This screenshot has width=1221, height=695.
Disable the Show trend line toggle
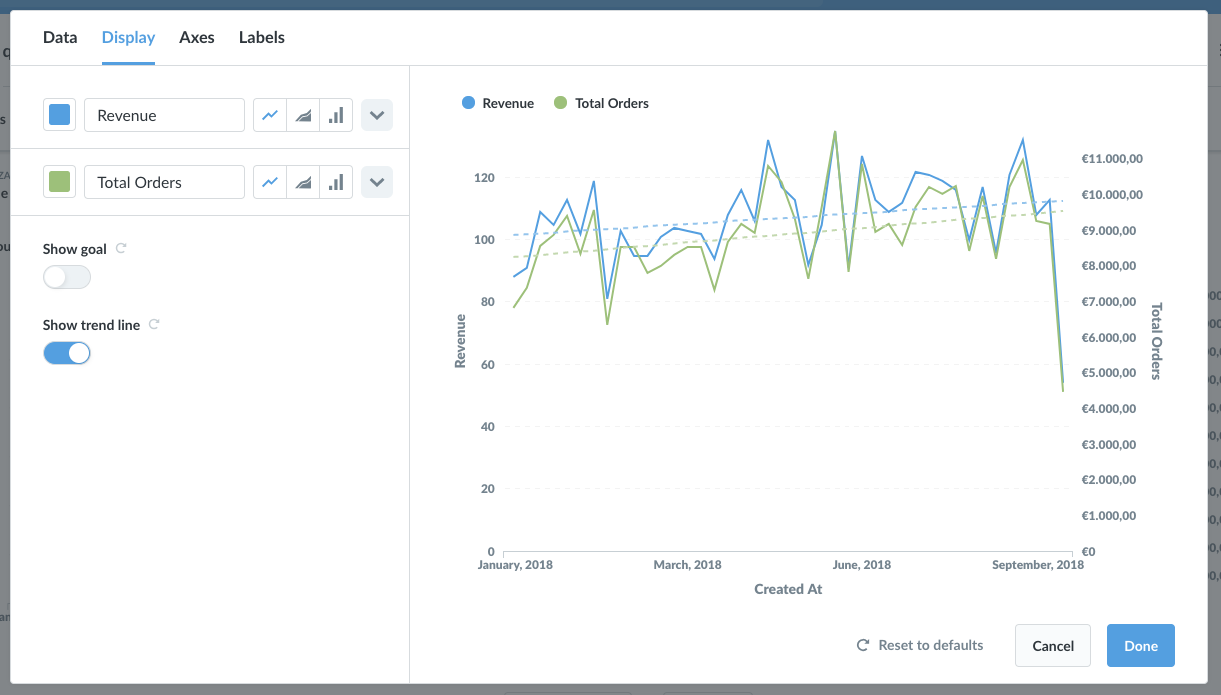[67, 352]
